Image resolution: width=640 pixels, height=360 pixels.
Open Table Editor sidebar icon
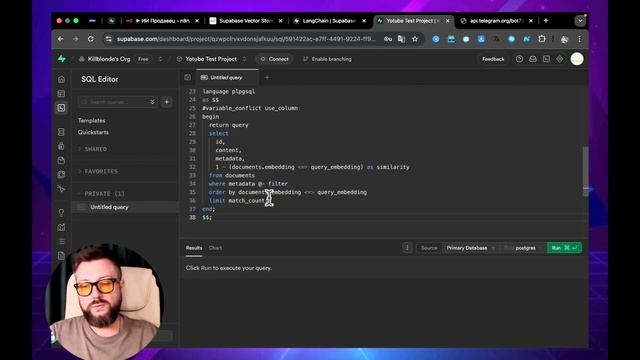pyautogui.click(x=61, y=93)
